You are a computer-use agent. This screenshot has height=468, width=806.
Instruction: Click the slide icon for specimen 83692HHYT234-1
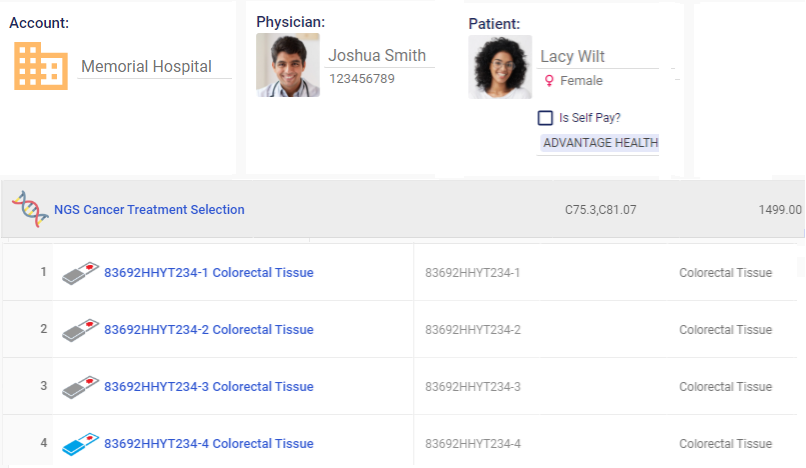80,273
